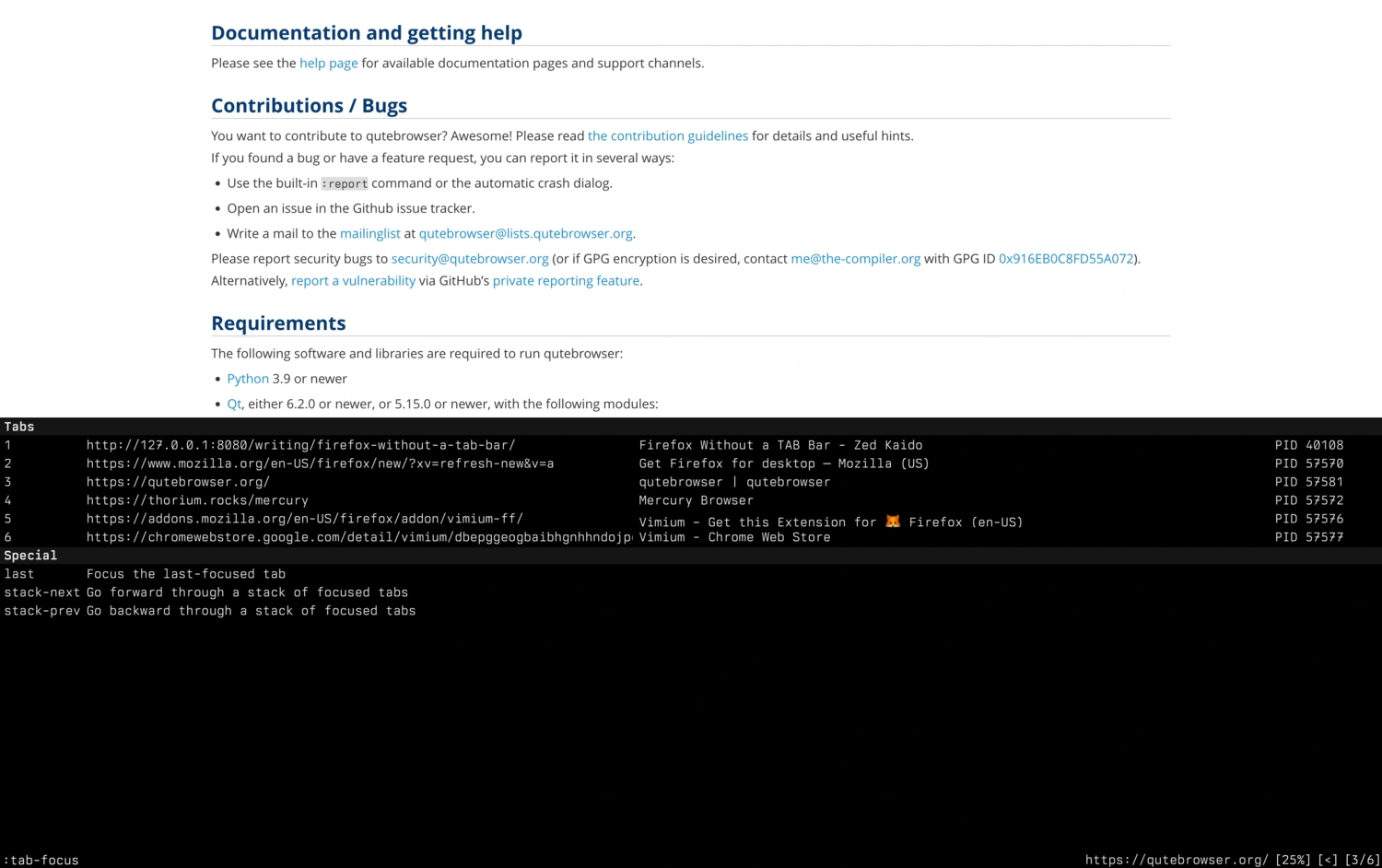
Task: Click 'Vimium - Chrome Web Store' title
Action: coord(734,537)
